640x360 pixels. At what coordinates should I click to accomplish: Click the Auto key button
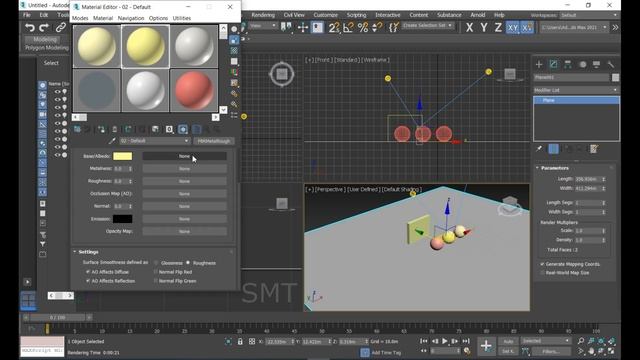(508, 341)
